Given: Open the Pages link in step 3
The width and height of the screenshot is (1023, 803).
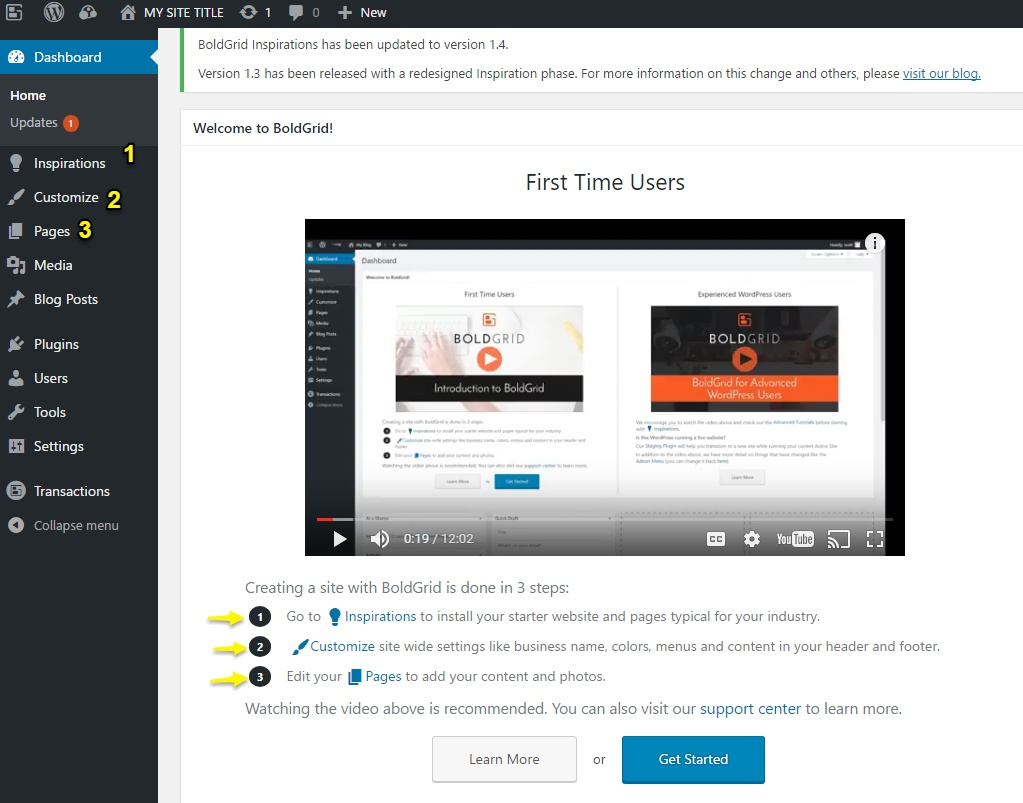Looking at the screenshot, I should [383, 676].
